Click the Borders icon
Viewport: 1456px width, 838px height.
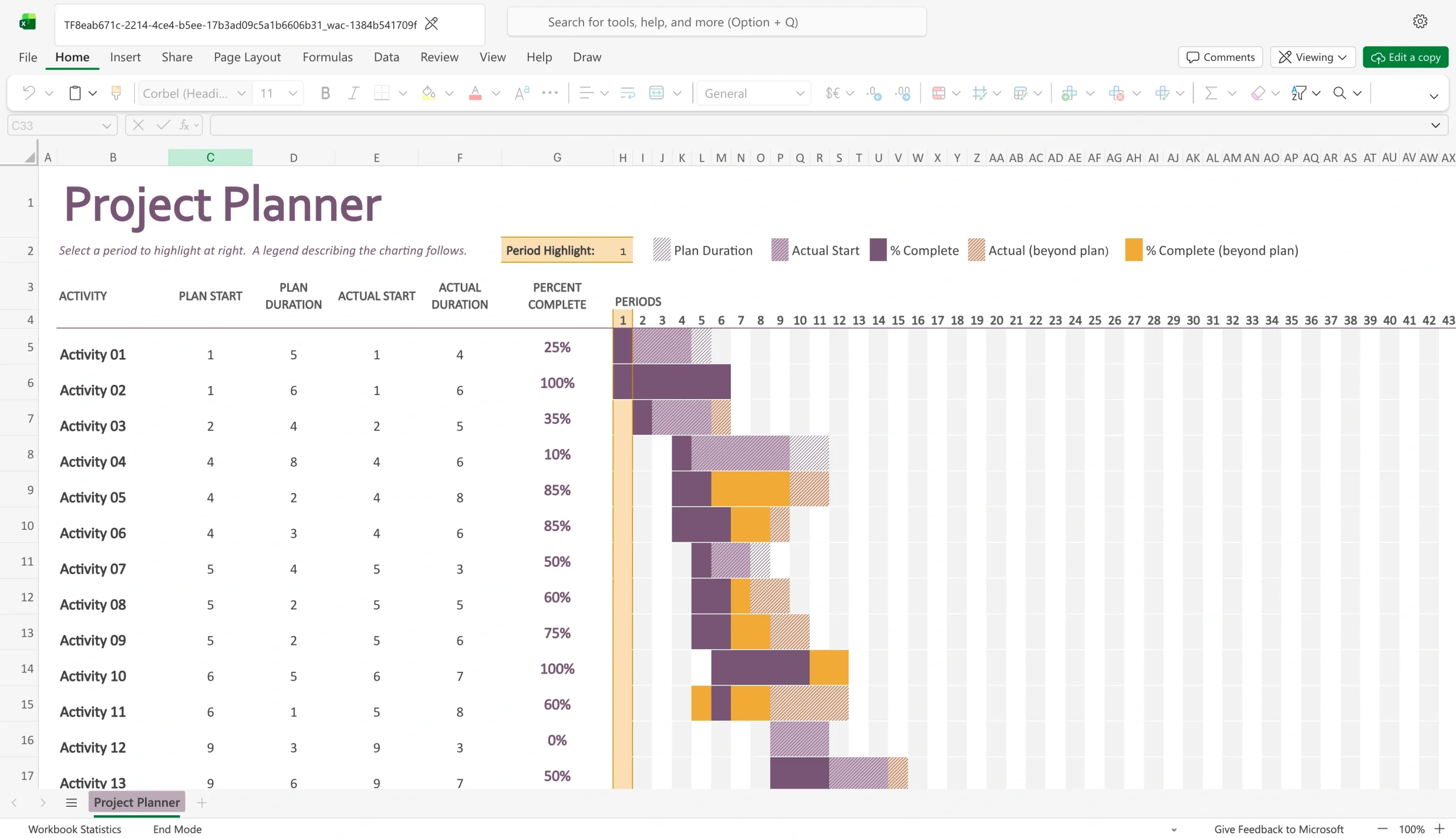click(382, 93)
